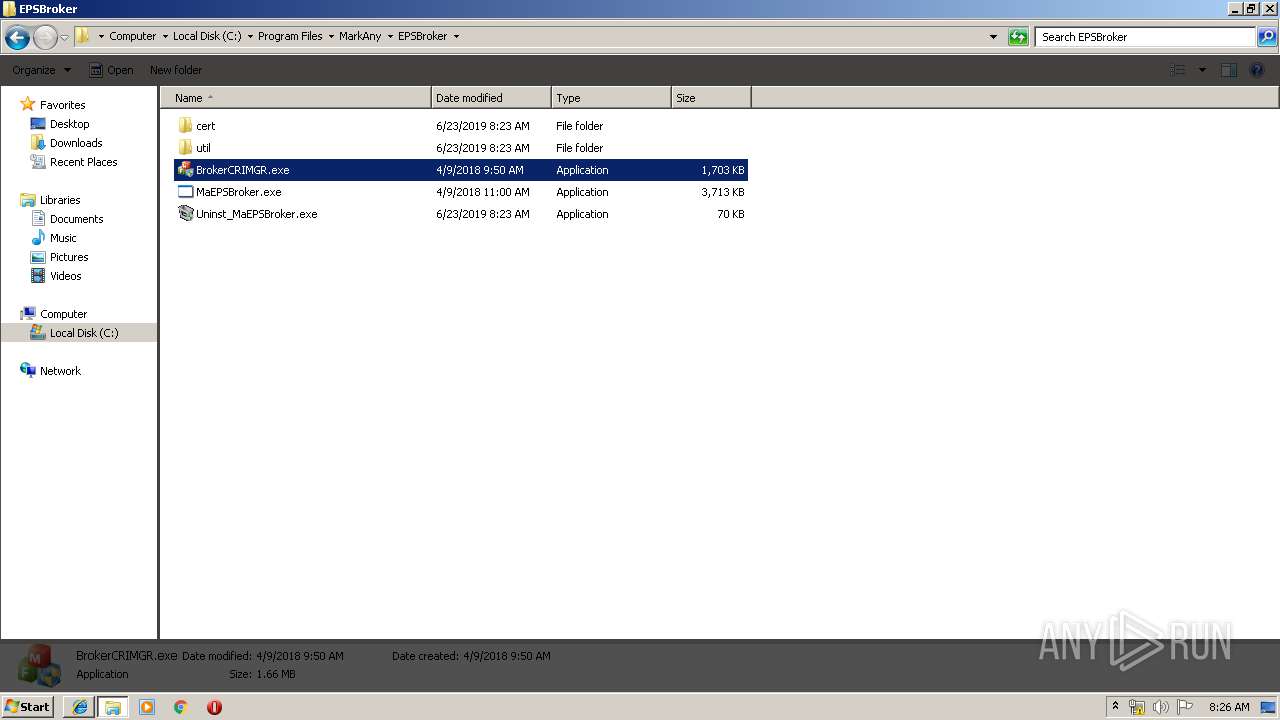The width and height of the screenshot is (1280, 720).
Task: Refresh the EPSBroker folder view
Action: (1018, 37)
